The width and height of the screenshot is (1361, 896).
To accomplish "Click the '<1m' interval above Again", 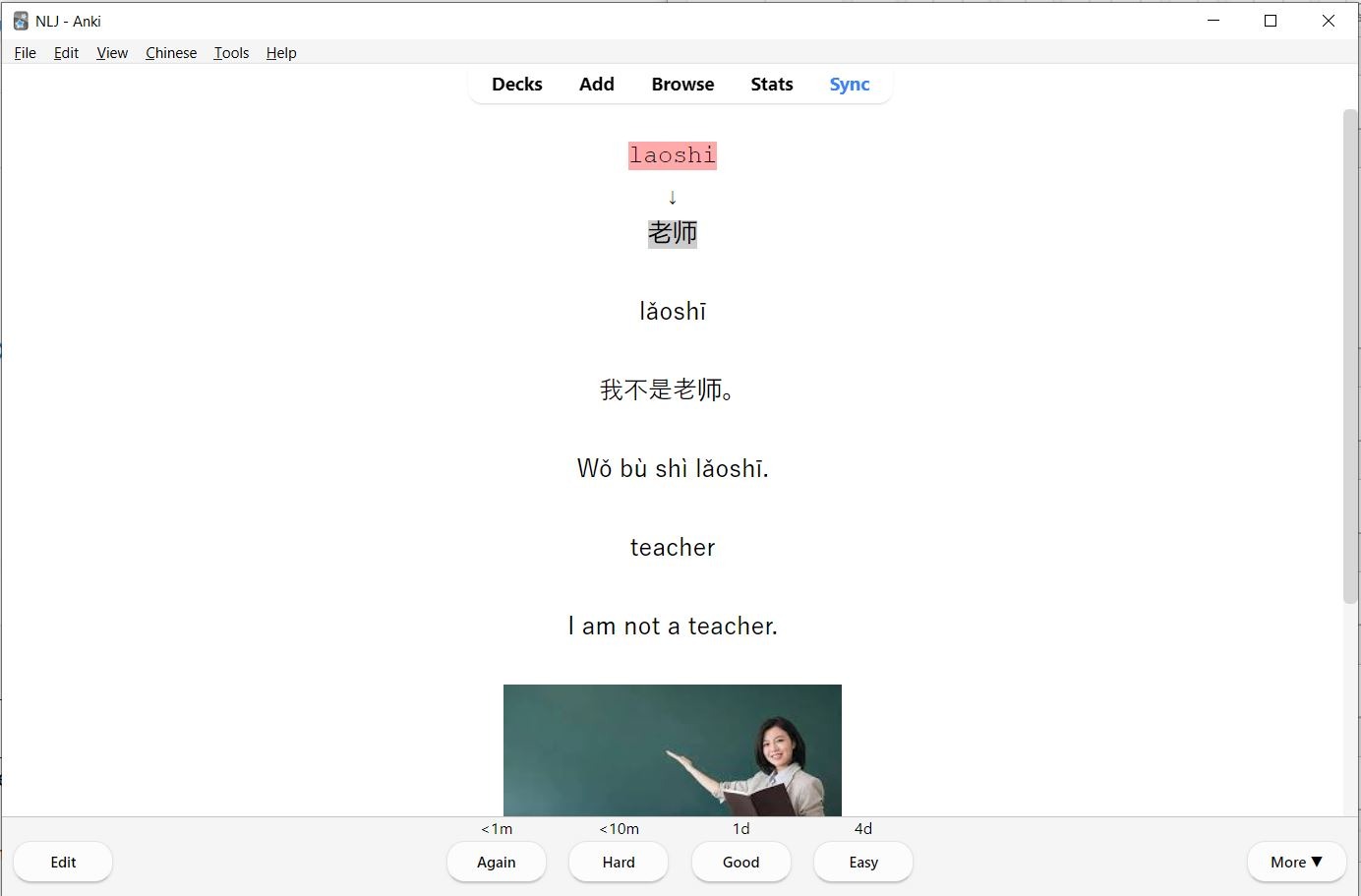I will 497,829.
